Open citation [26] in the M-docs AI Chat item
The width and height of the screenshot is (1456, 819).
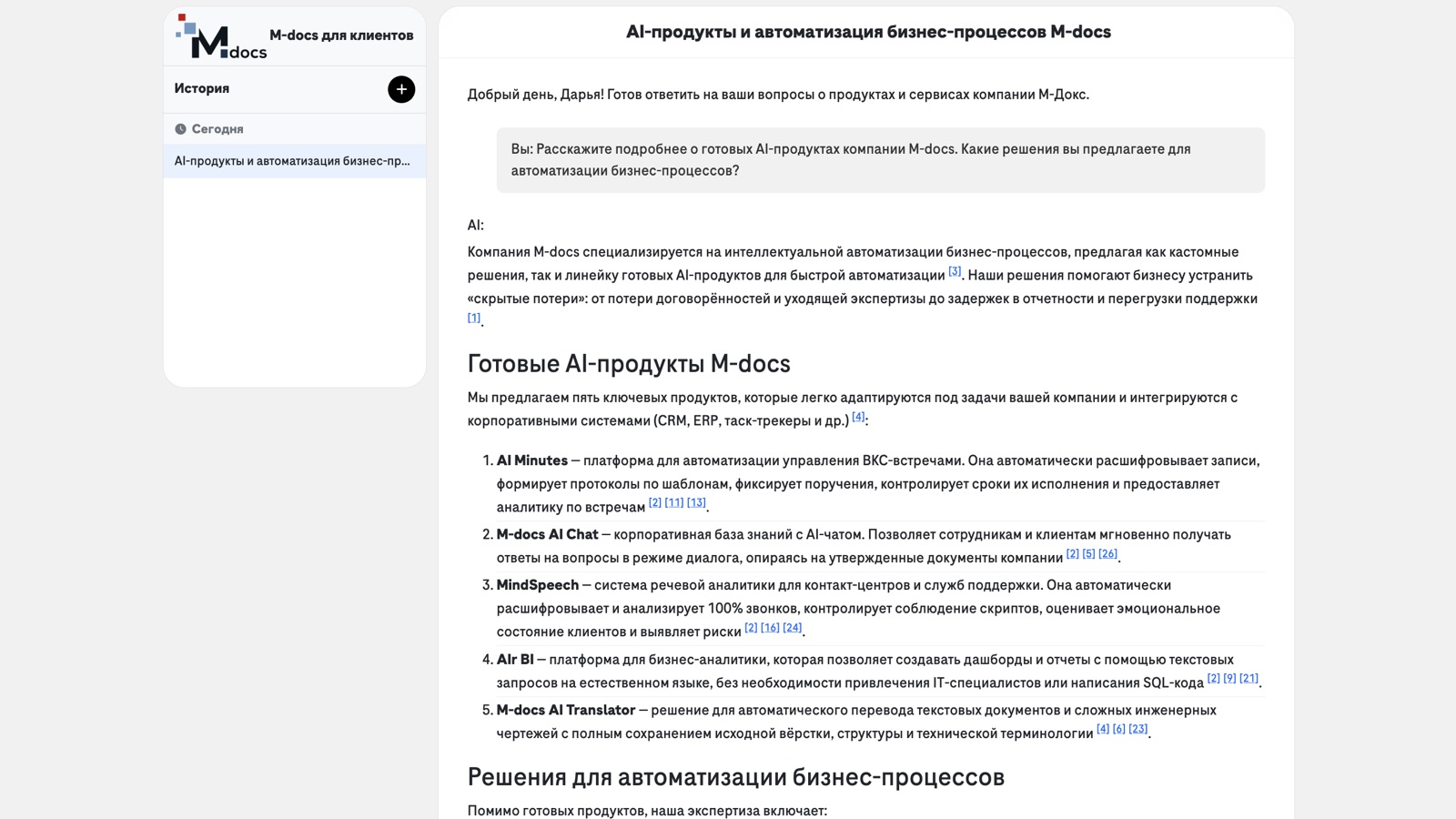point(1107,553)
